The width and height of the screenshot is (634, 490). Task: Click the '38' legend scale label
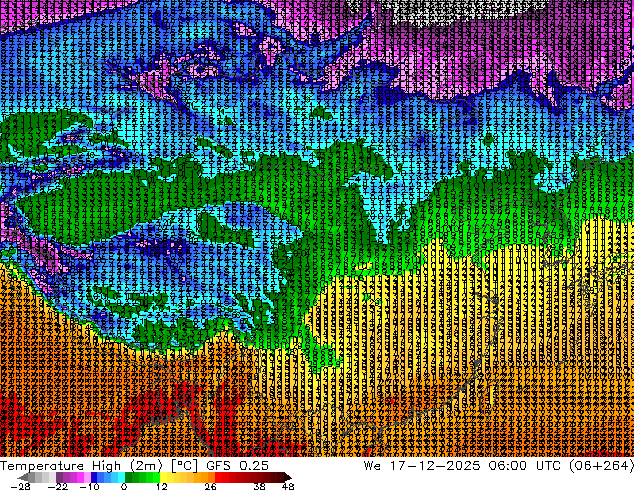260,486
